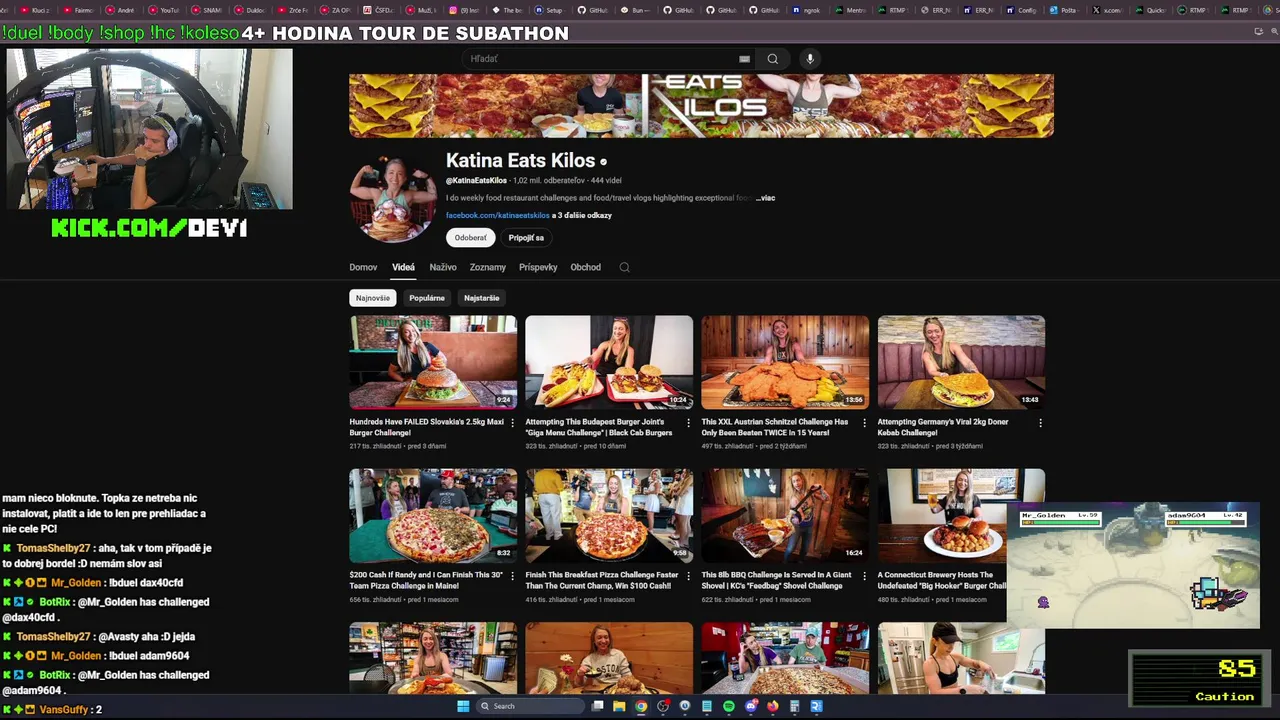The height and width of the screenshot is (720, 1280).
Task: Open Spotify from the taskbar
Action: coord(729,706)
